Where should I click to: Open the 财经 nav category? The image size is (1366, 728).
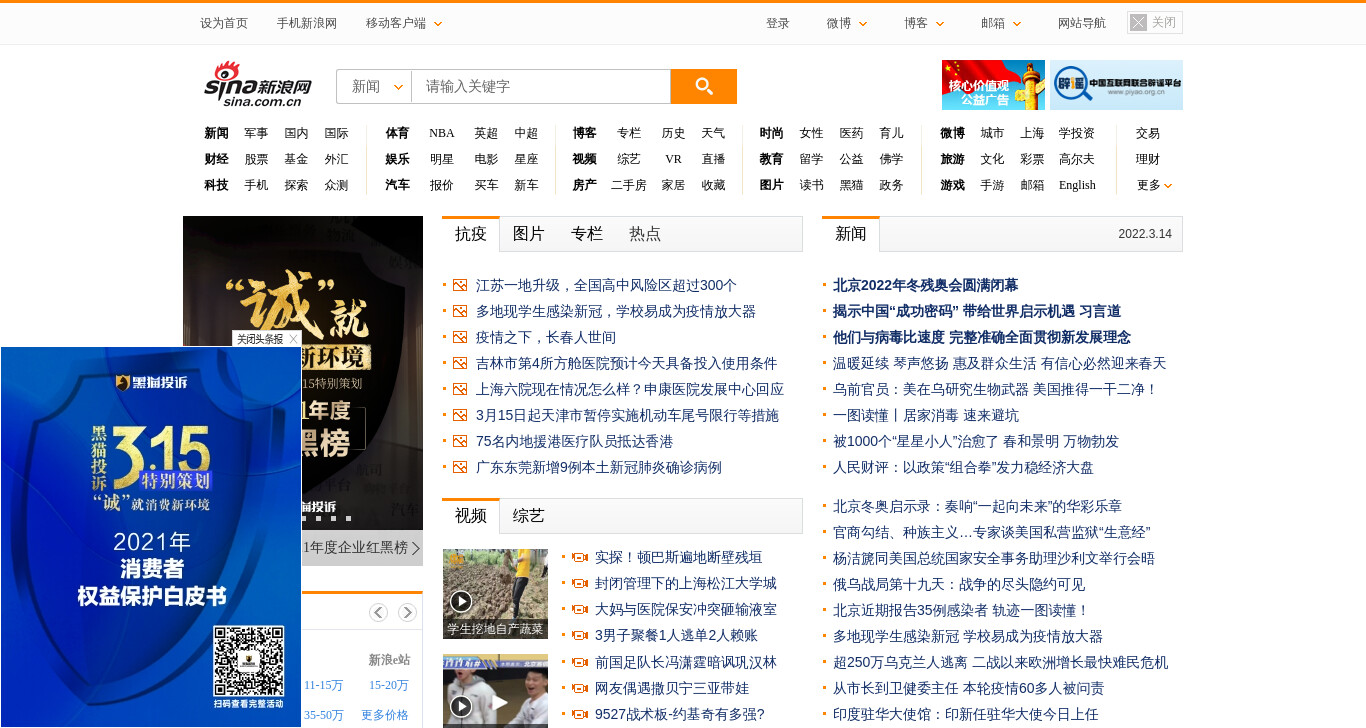click(216, 159)
